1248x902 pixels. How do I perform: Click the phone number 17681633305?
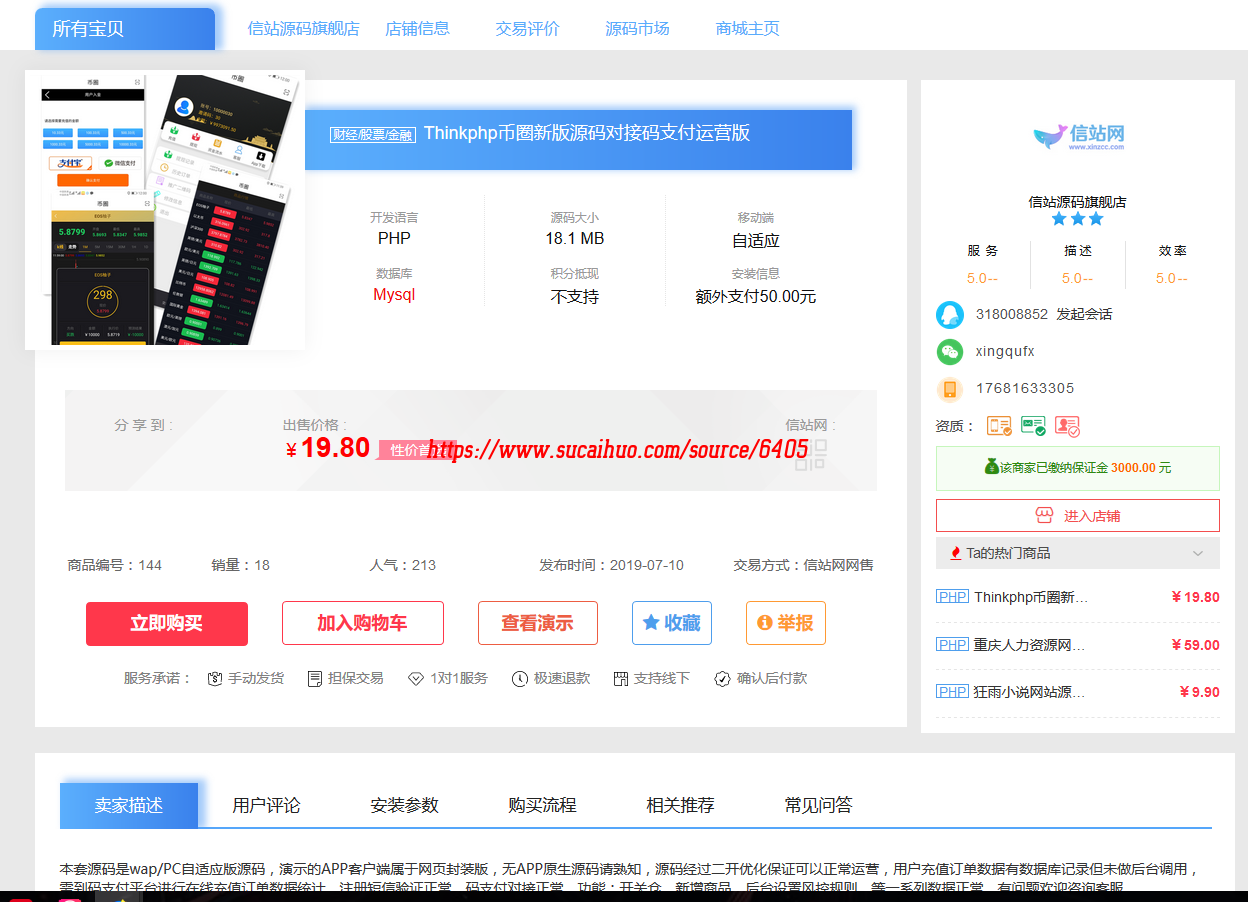point(1025,388)
